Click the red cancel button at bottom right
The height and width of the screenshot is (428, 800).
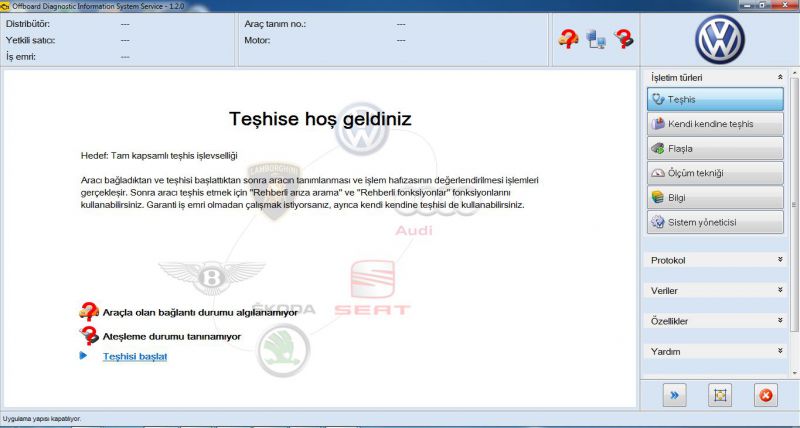click(765, 395)
